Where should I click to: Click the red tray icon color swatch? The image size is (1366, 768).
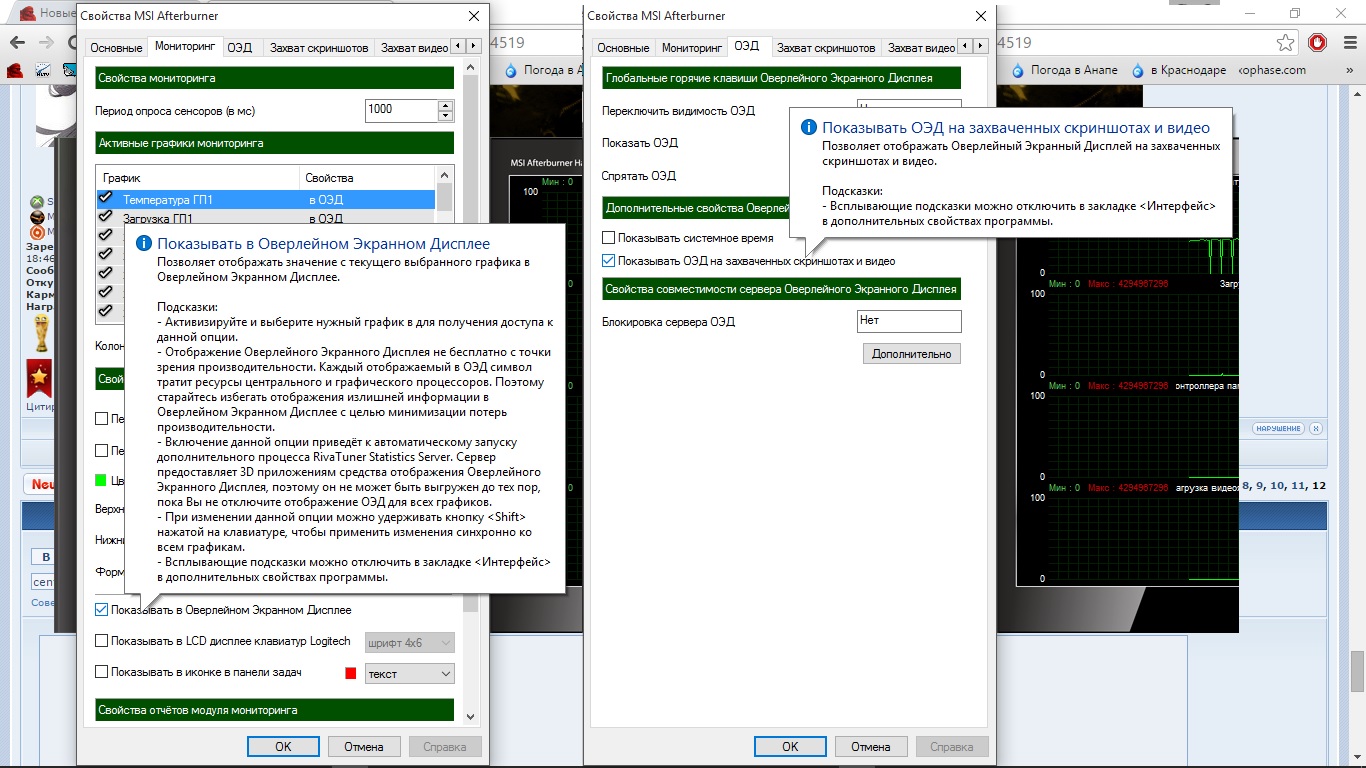coord(351,673)
